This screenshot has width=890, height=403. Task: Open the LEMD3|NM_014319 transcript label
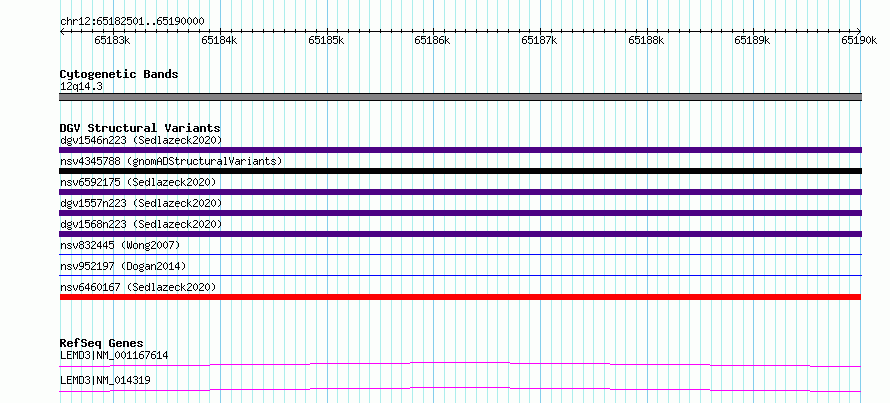click(105, 380)
